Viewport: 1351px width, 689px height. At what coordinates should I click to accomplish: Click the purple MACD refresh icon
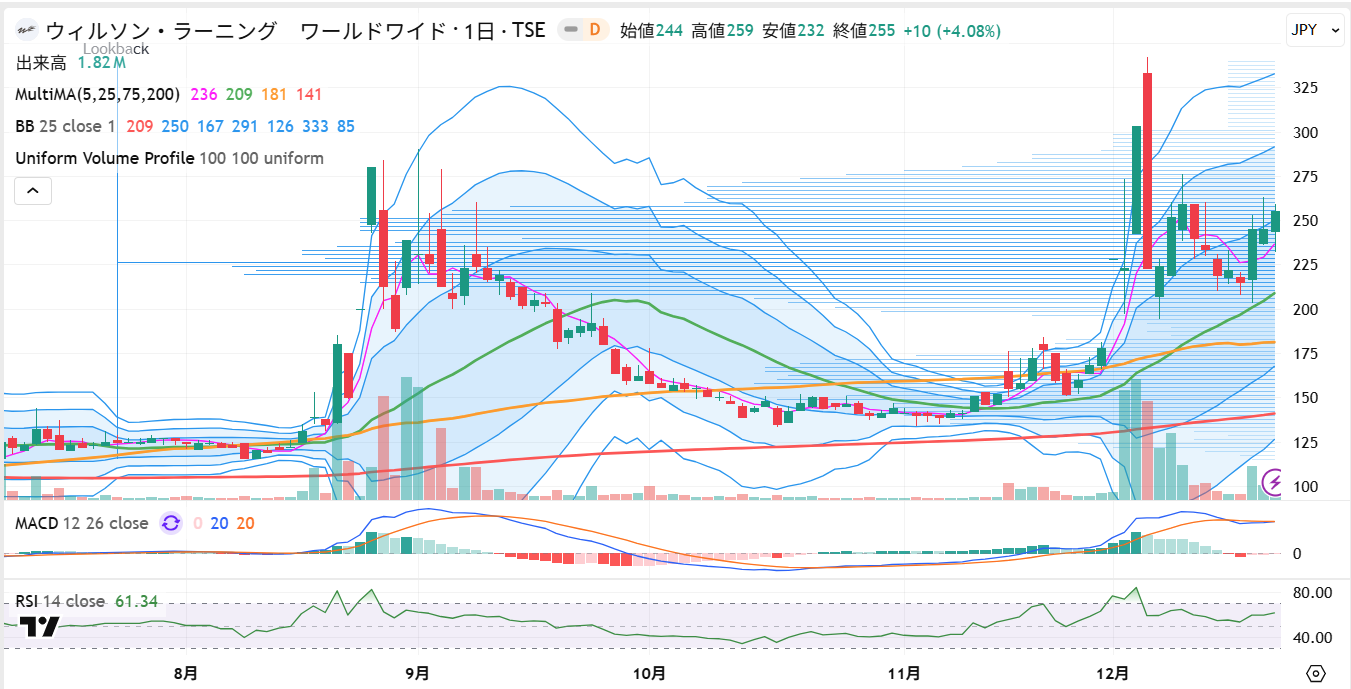[171, 523]
